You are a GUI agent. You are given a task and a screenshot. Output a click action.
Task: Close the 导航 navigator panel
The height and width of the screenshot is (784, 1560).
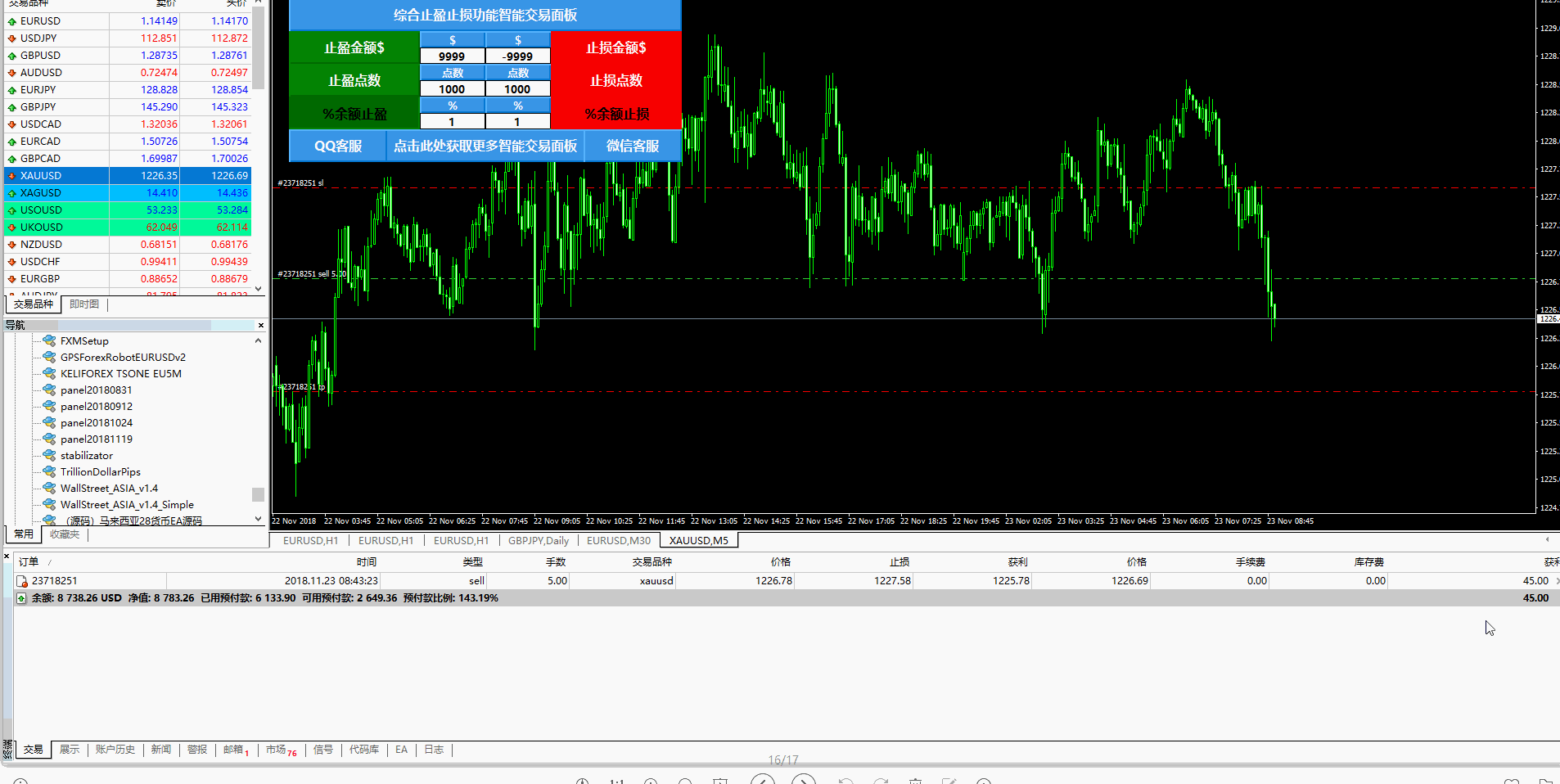tap(261, 325)
